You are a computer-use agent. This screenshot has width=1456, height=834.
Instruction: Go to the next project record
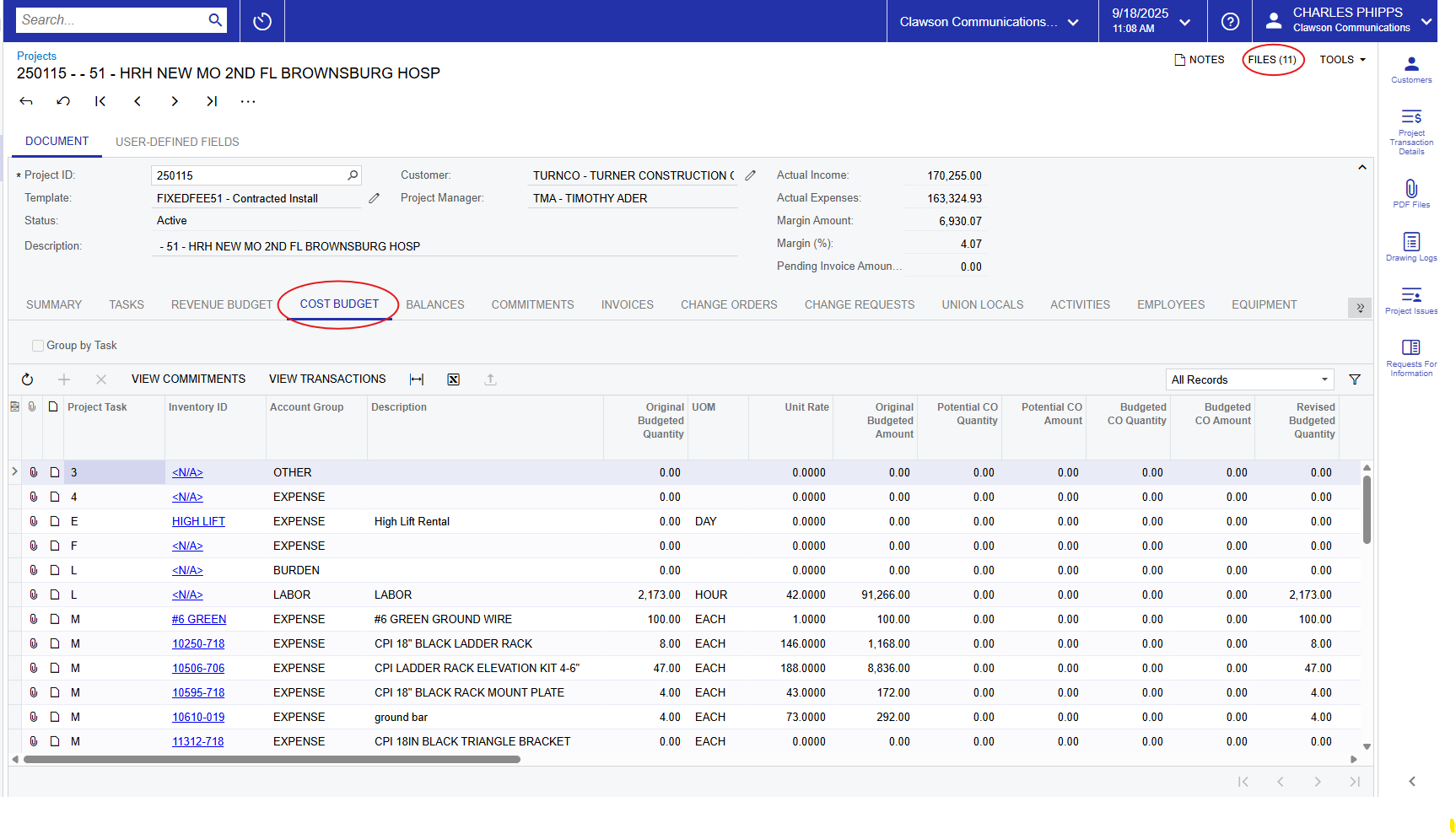coord(175,101)
